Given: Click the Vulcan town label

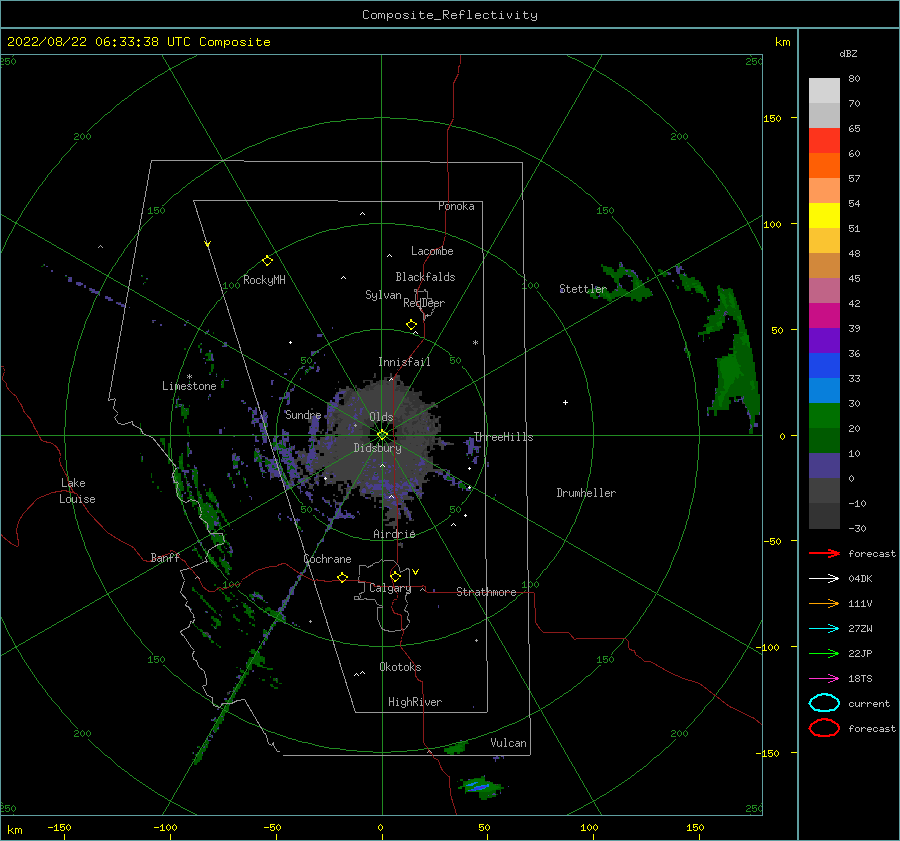Looking at the screenshot, I should pos(509,743).
